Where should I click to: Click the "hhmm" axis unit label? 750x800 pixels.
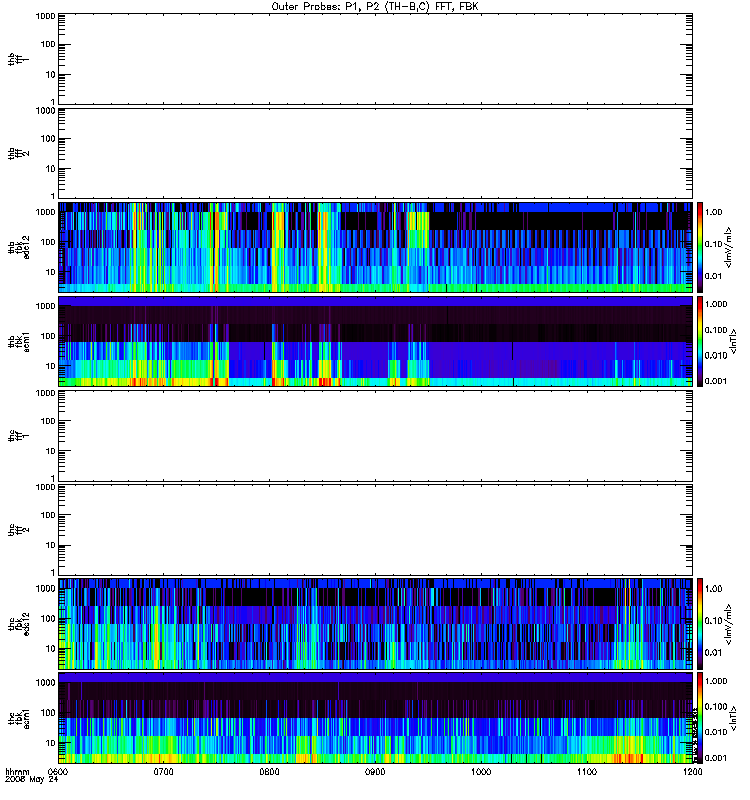coord(17,771)
